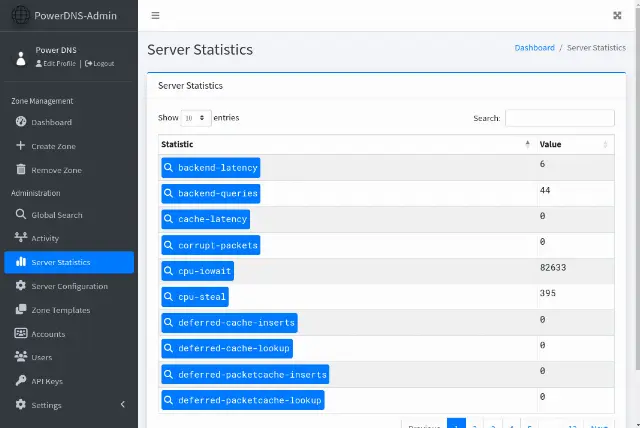Sort by the Value column header
The image size is (640, 428).
click(x=575, y=144)
